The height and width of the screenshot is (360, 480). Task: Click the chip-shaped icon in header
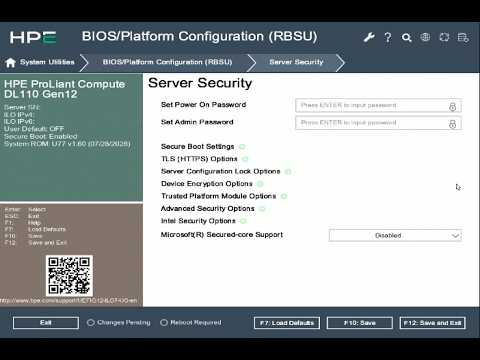444,37
